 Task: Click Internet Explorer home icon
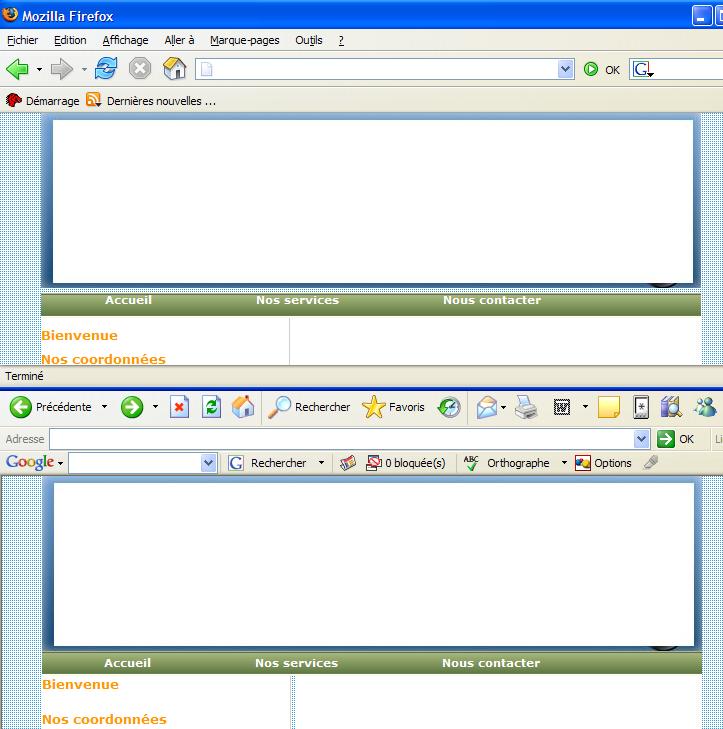[x=243, y=407]
